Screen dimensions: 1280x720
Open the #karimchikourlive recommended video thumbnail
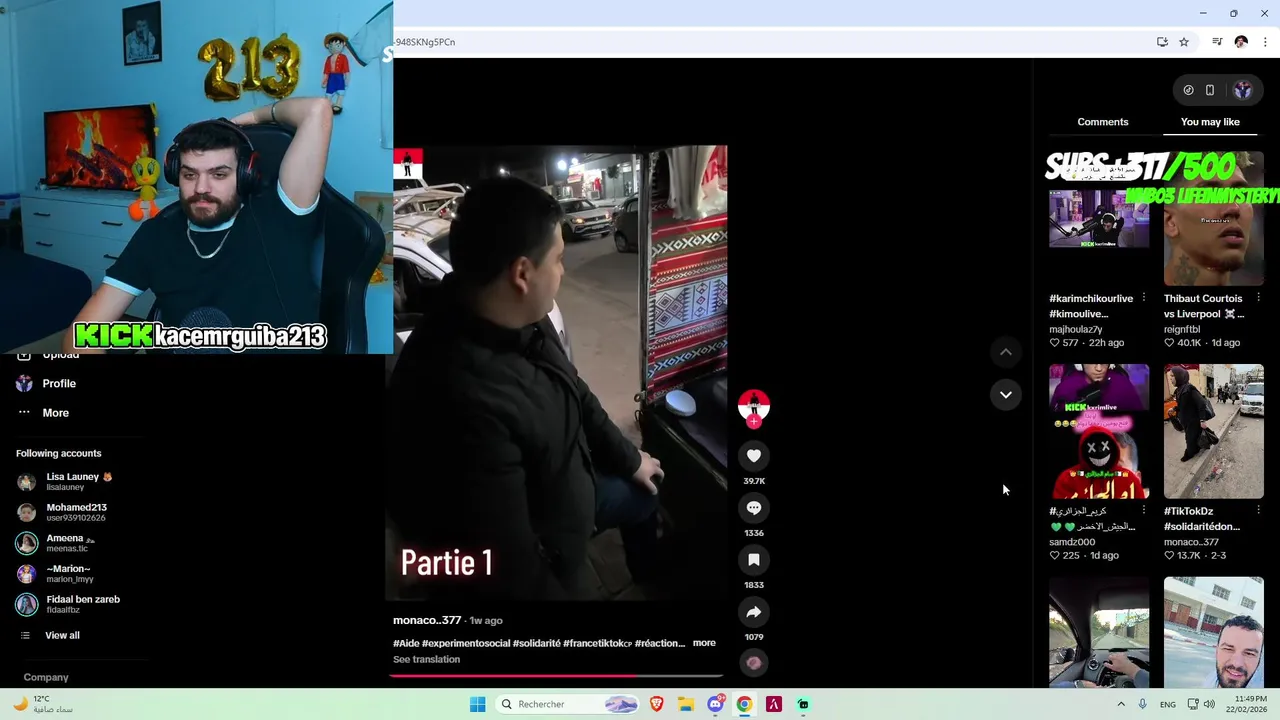click(1099, 218)
